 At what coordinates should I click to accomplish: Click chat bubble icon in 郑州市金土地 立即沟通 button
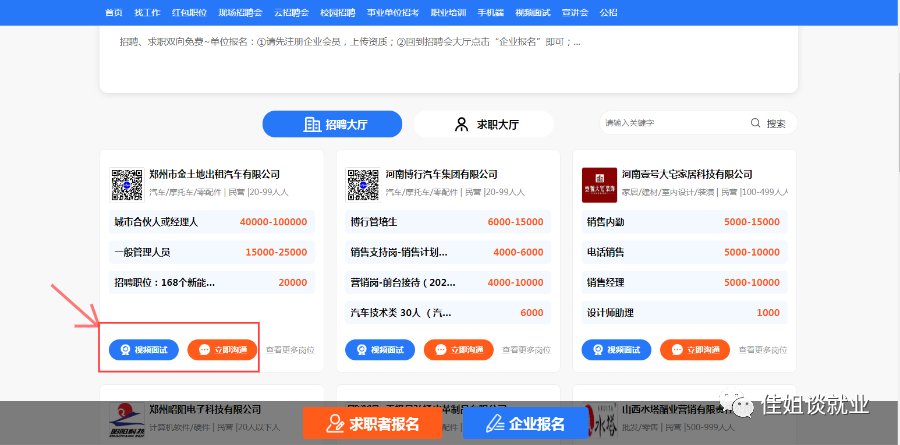(x=204, y=350)
